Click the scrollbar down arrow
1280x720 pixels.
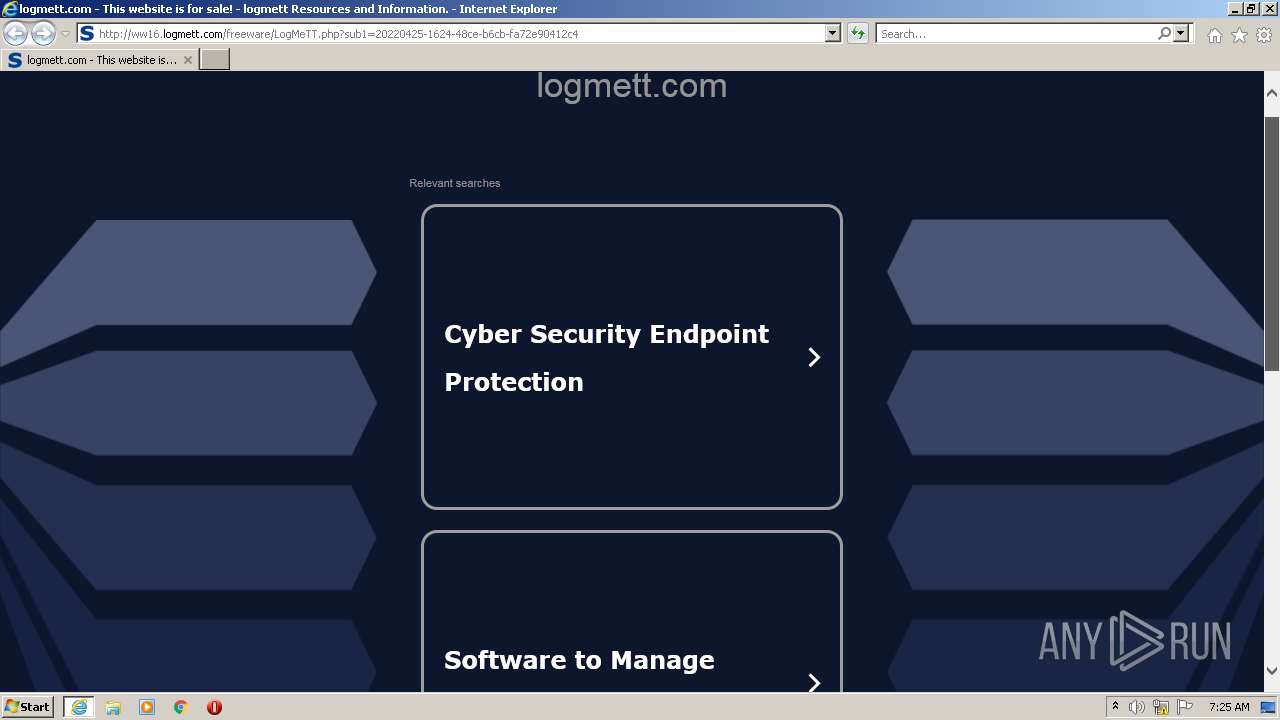[1272, 671]
